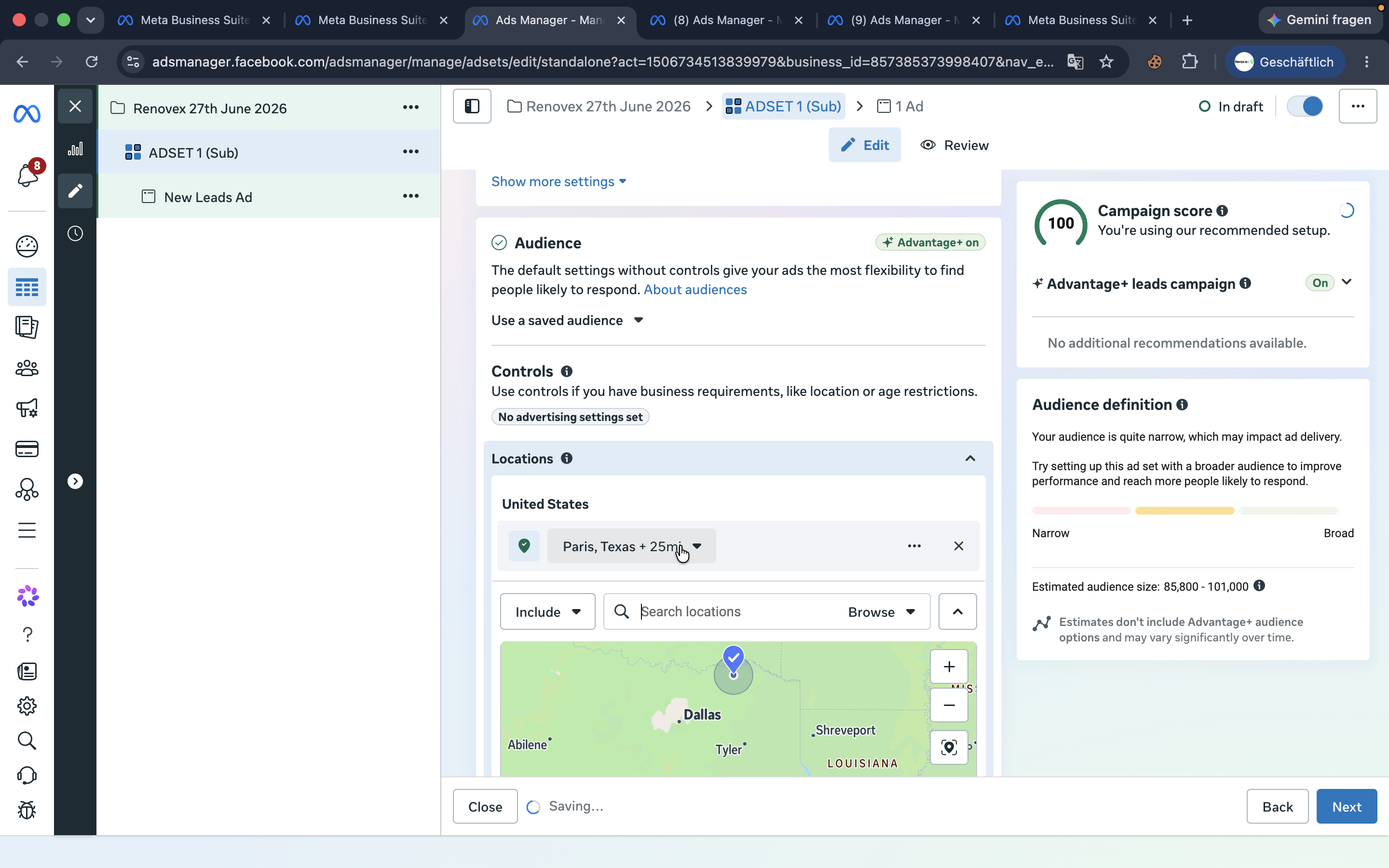Open options for Renovex 27th June 2026 campaign
This screenshot has width=1389, height=868.
pyautogui.click(x=410, y=108)
